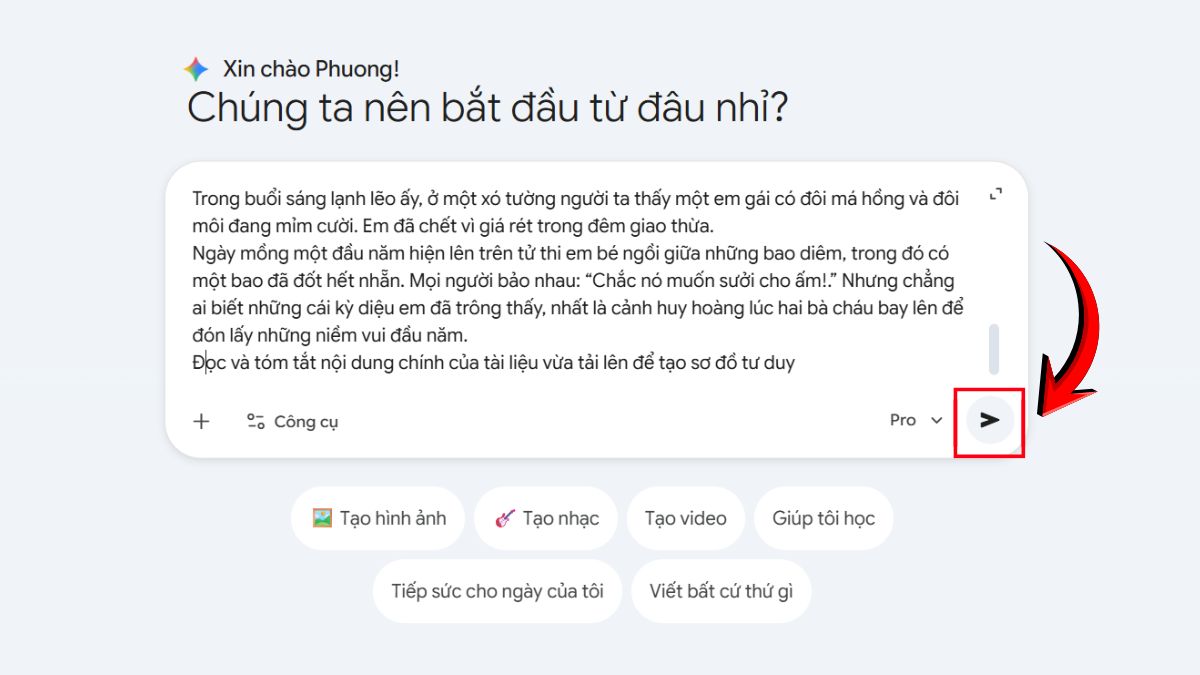Pick the Viết bất cứ thứ gì option
Image resolution: width=1200 pixels, height=675 pixels.
pos(720,591)
